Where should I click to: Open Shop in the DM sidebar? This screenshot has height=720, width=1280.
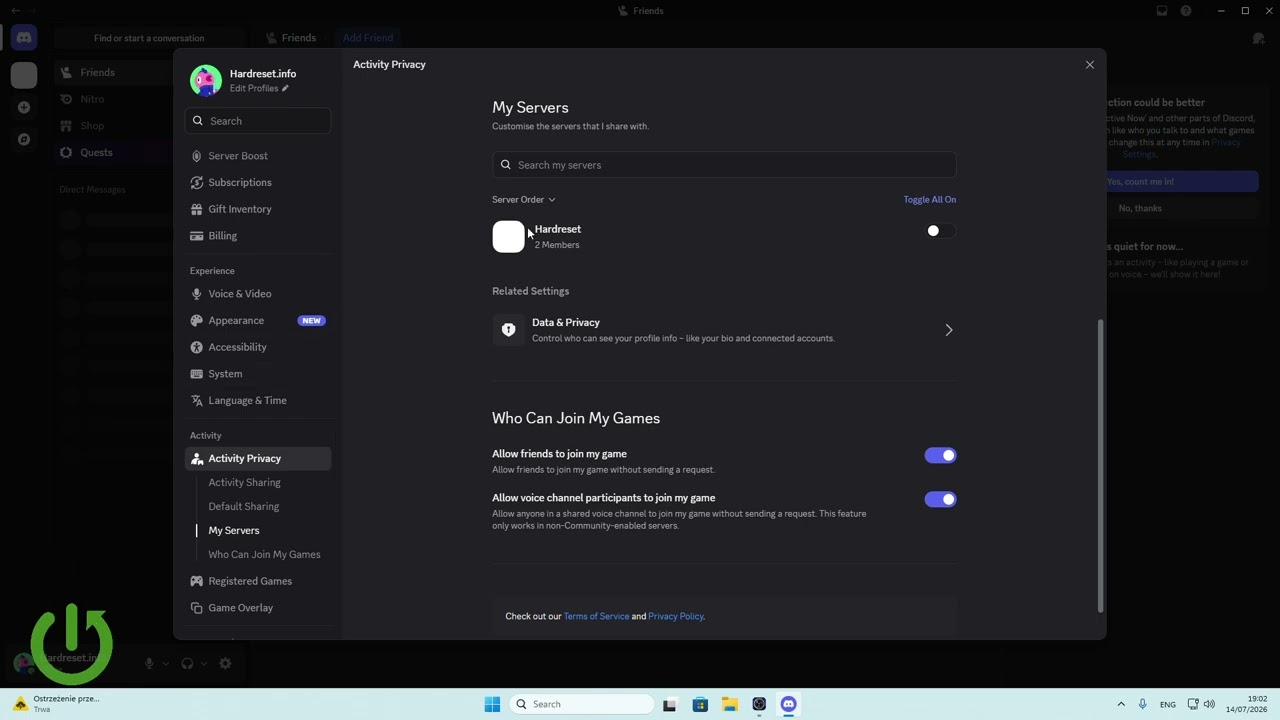coord(112,126)
